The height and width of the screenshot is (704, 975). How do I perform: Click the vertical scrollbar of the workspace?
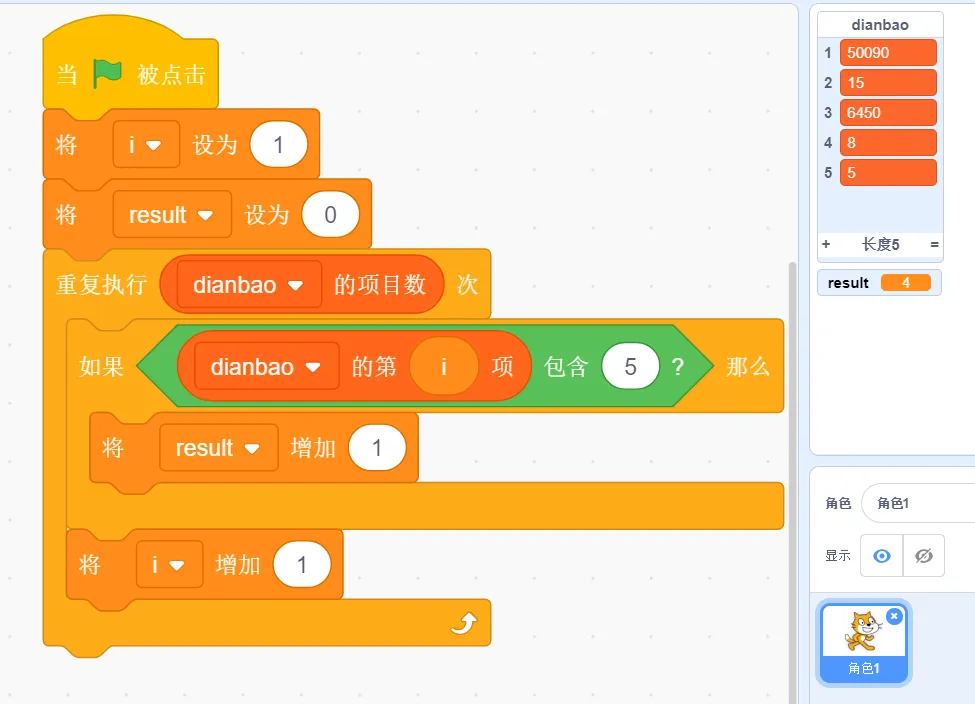[792, 482]
